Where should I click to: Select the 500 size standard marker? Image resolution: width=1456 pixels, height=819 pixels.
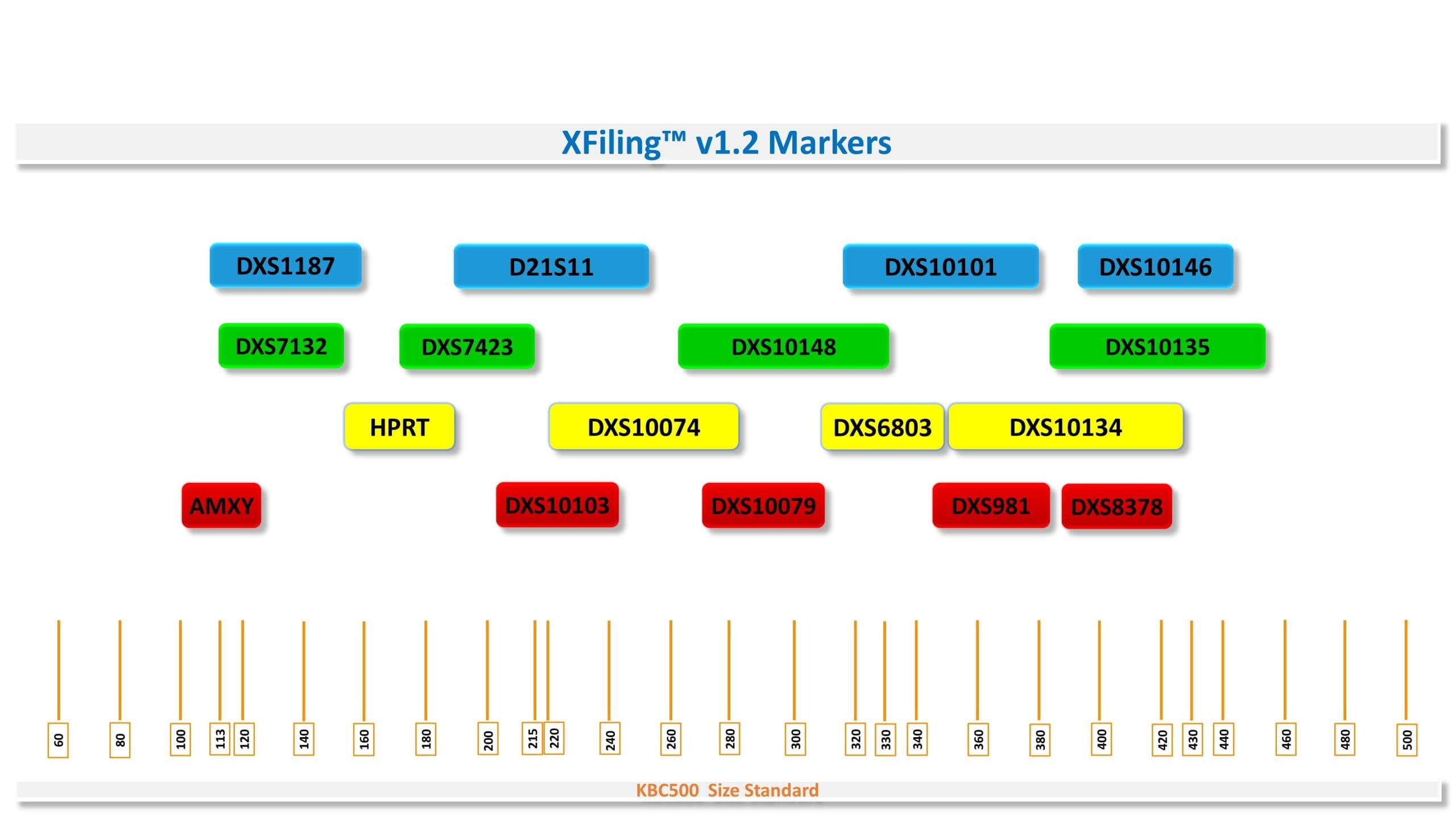(x=1407, y=740)
